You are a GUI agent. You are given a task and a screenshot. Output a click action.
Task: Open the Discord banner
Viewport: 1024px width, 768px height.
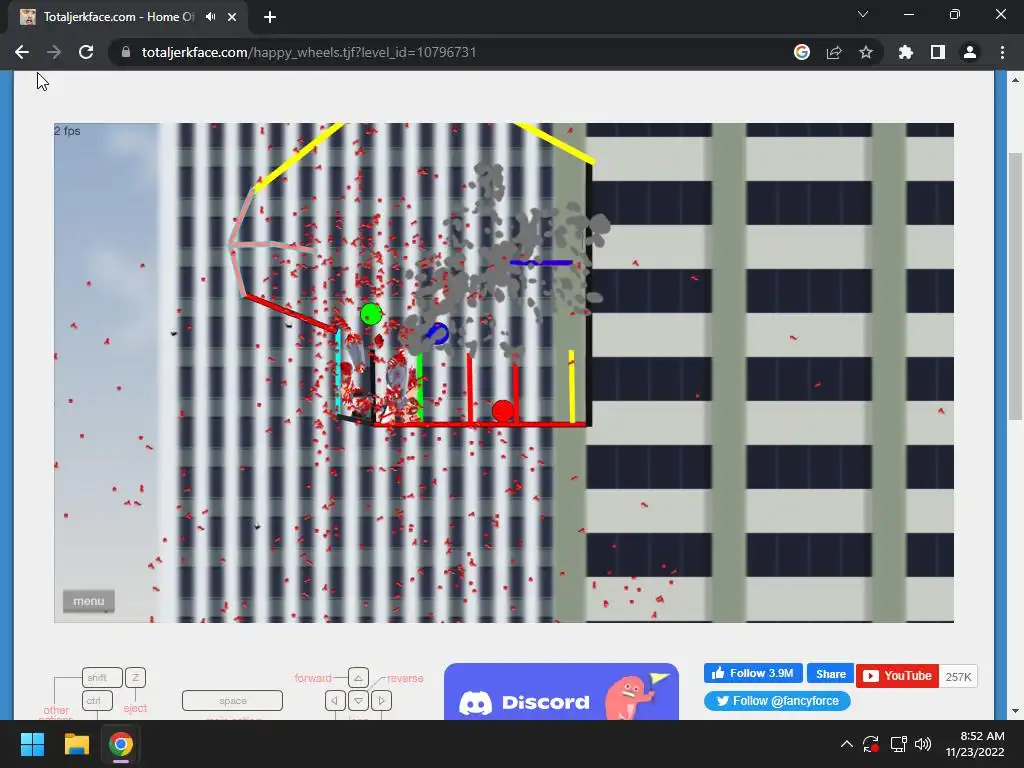coord(561,692)
